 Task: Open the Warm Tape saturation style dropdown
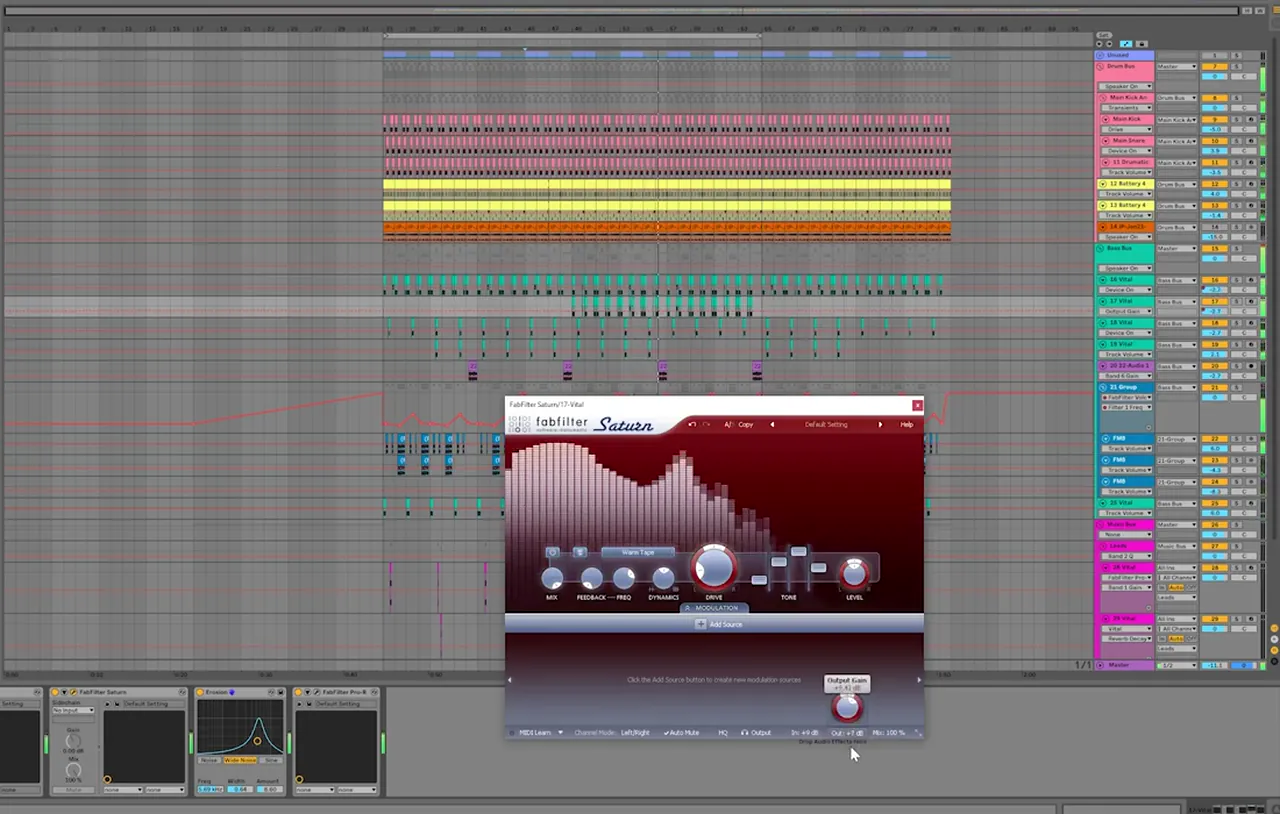(638, 552)
